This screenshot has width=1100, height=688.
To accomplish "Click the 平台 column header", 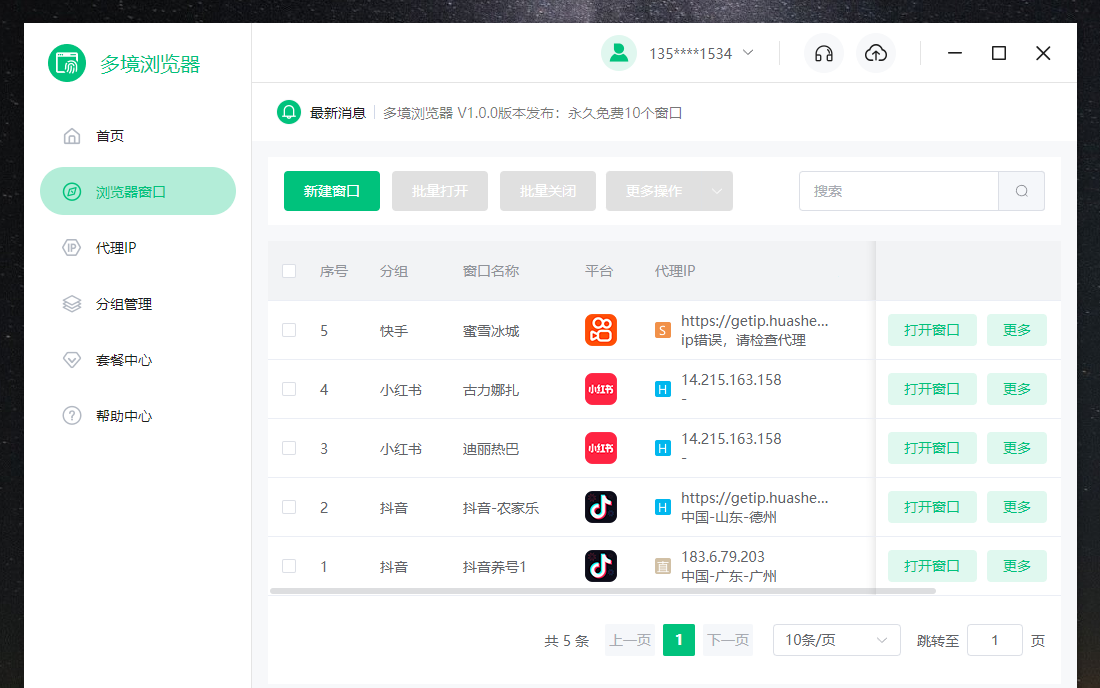I will click(598, 271).
